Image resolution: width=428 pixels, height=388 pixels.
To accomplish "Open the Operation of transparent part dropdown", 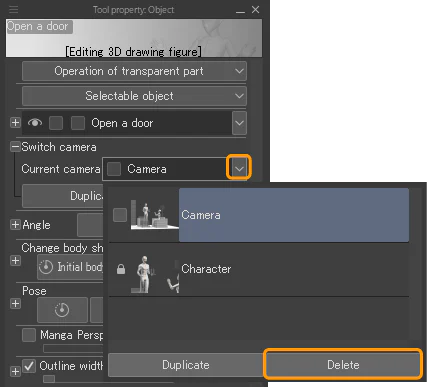I will [134, 71].
